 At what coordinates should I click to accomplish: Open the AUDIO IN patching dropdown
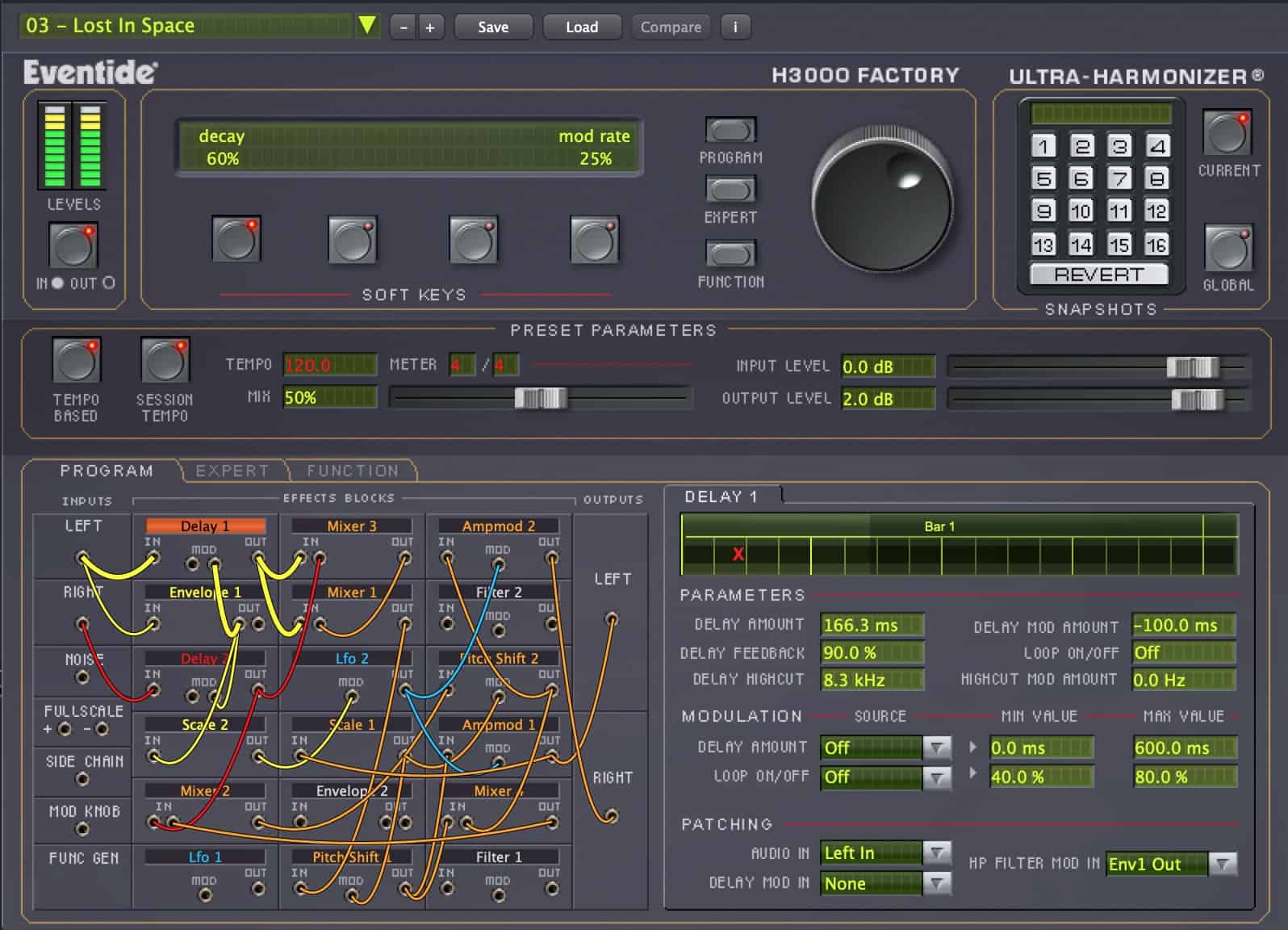(x=937, y=852)
